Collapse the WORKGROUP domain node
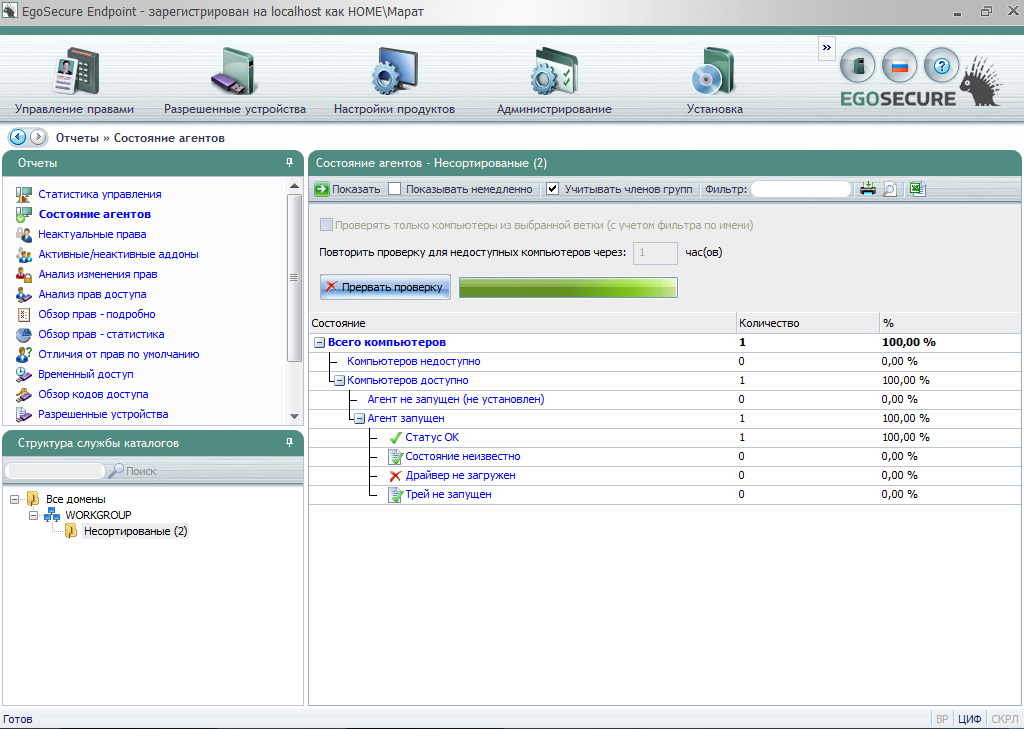Image resolution: width=1024 pixels, height=729 pixels. coord(34,515)
